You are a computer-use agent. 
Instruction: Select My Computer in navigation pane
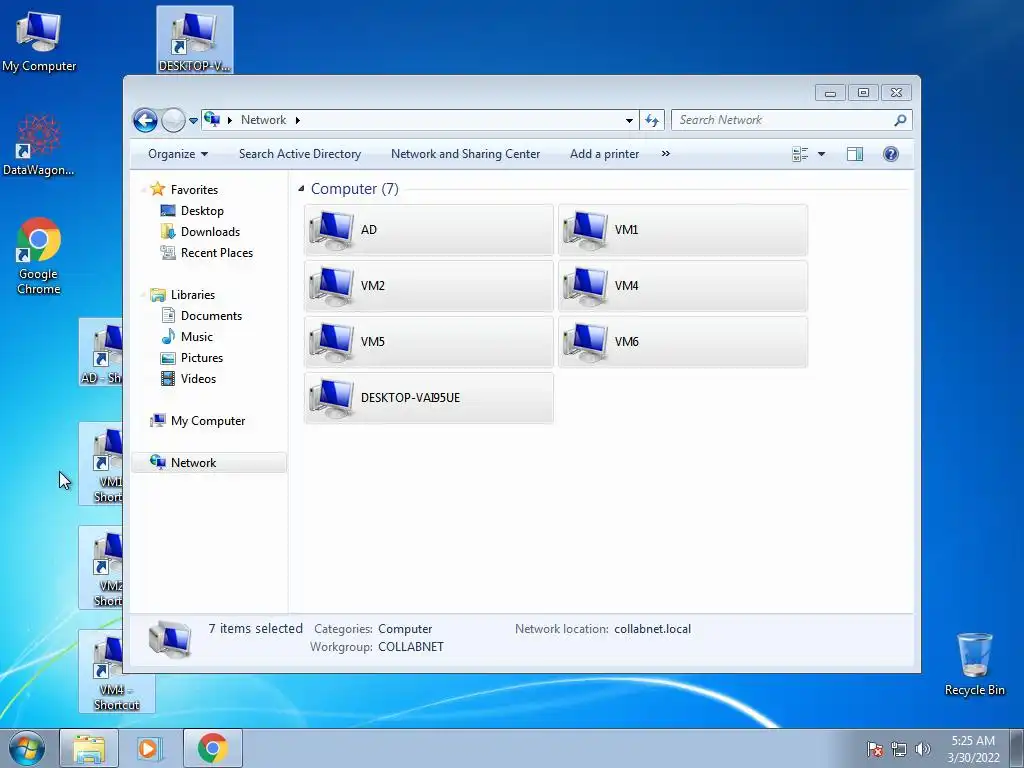point(208,421)
